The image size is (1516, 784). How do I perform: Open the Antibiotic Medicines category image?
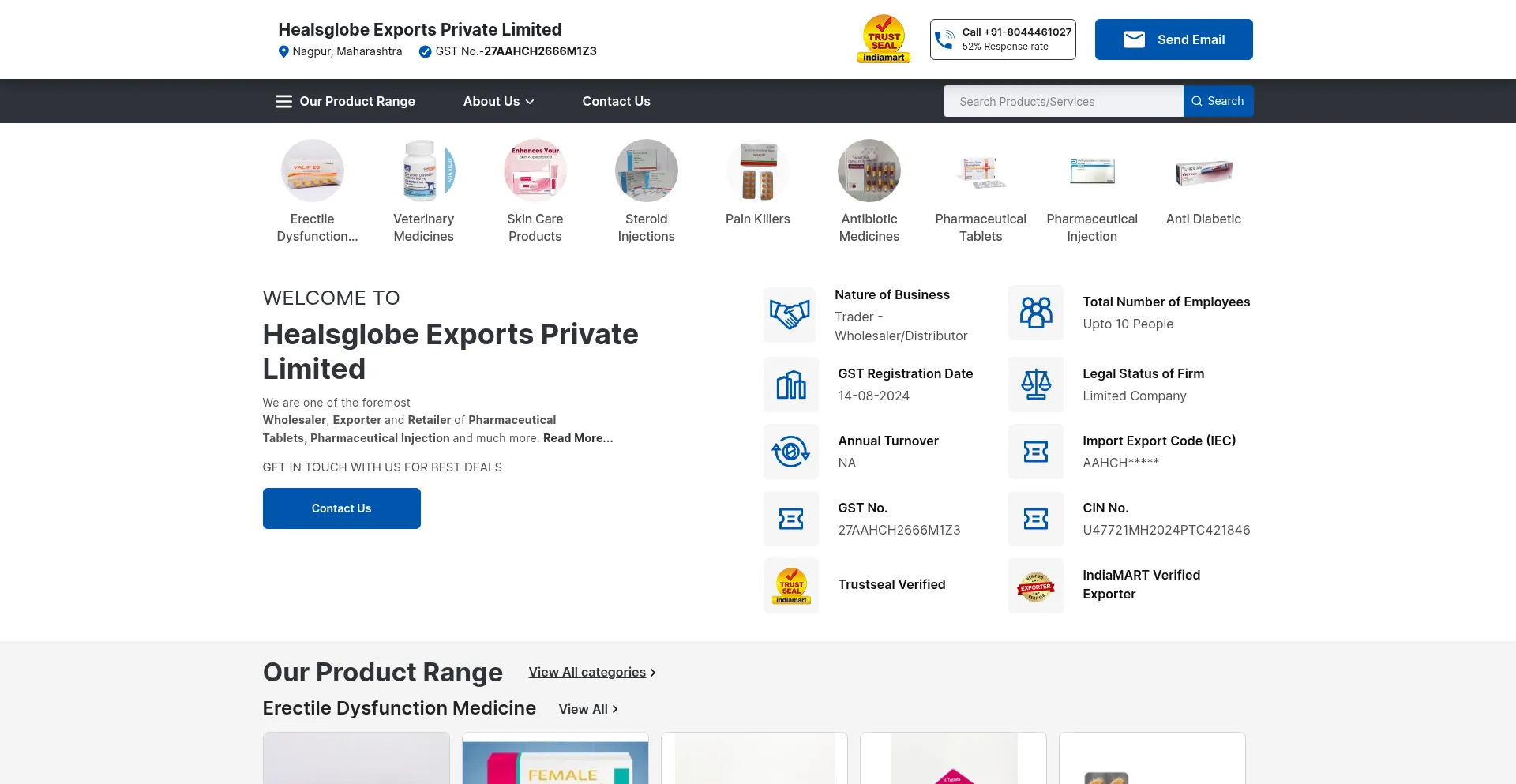[x=869, y=171]
